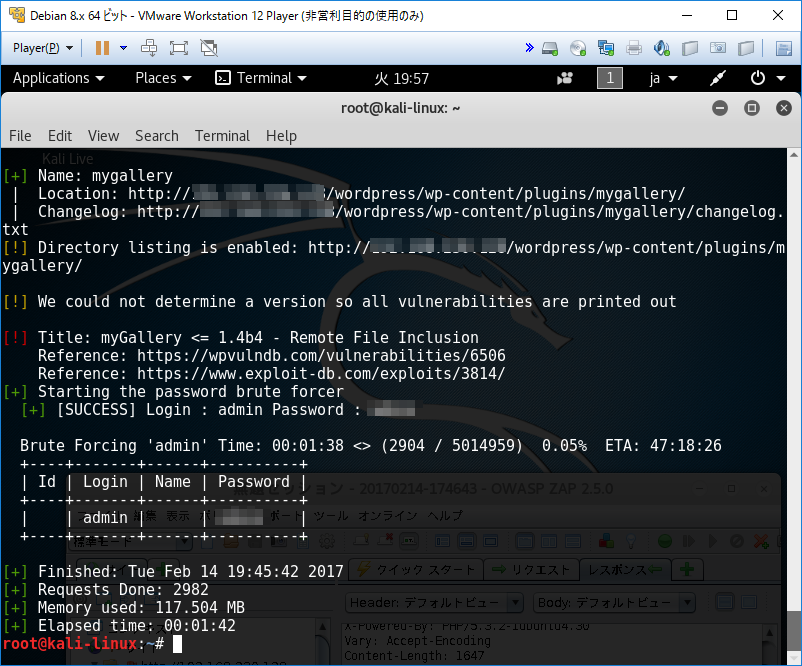Open the Body view dropdown in ZAP

click(x=613, y=603)
